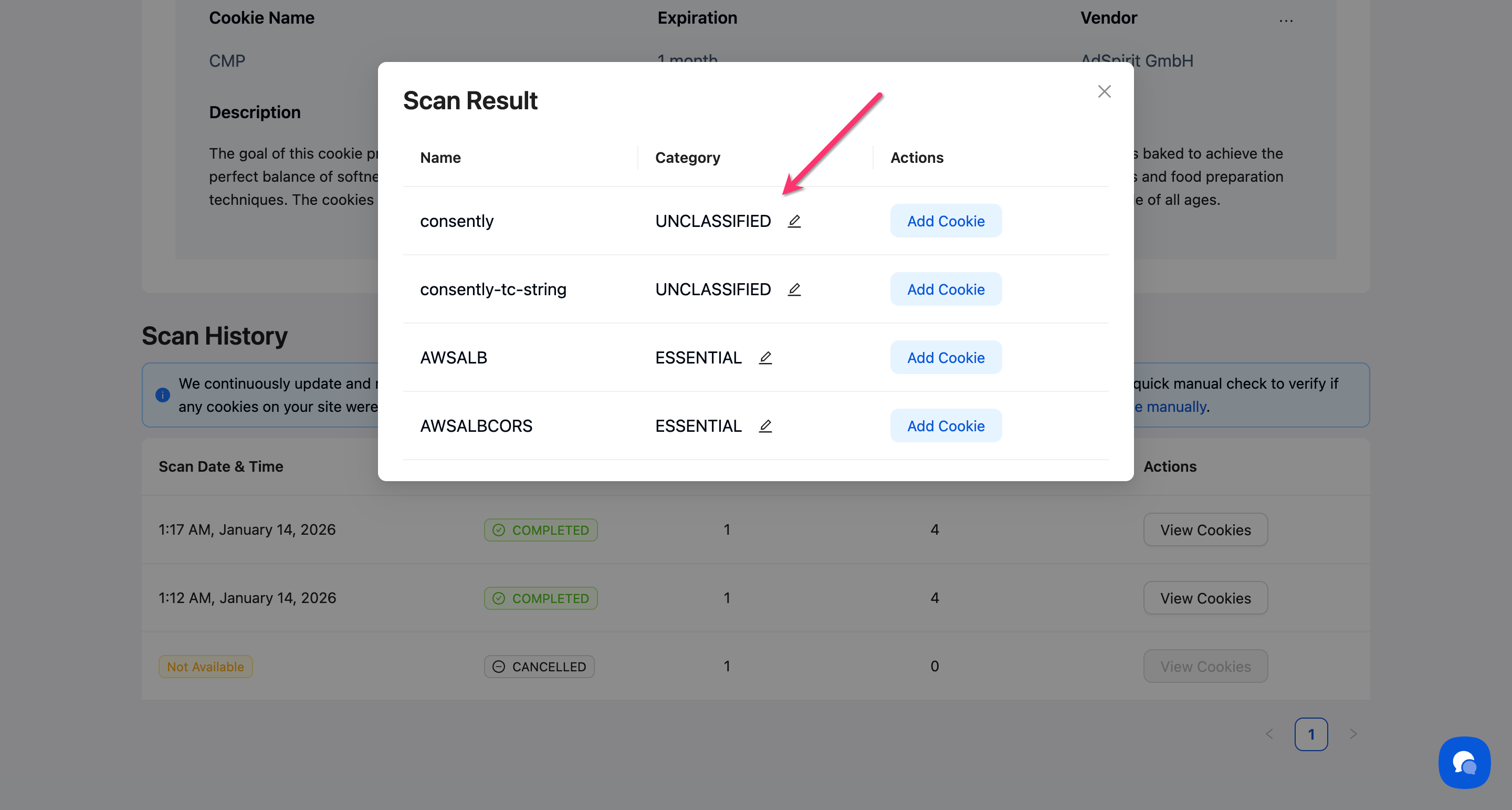Edit category for consently-tc-string cookie
The height and width of the screenshot is (810, 1512).
[794, 289]
